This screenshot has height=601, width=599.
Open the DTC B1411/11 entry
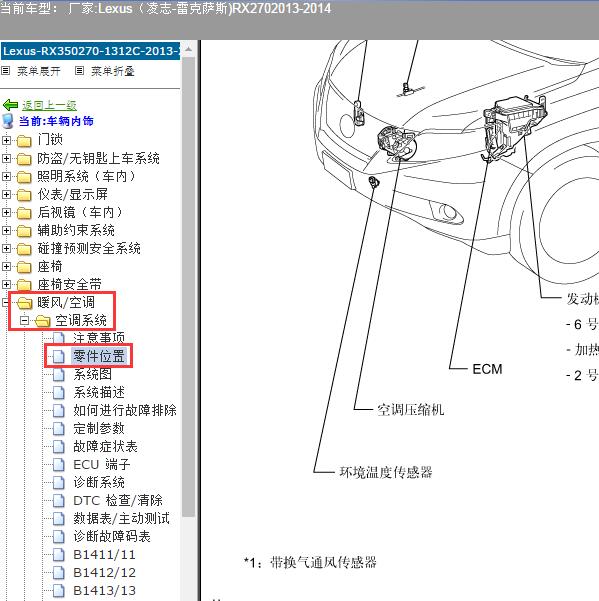(x=104, y=555)
